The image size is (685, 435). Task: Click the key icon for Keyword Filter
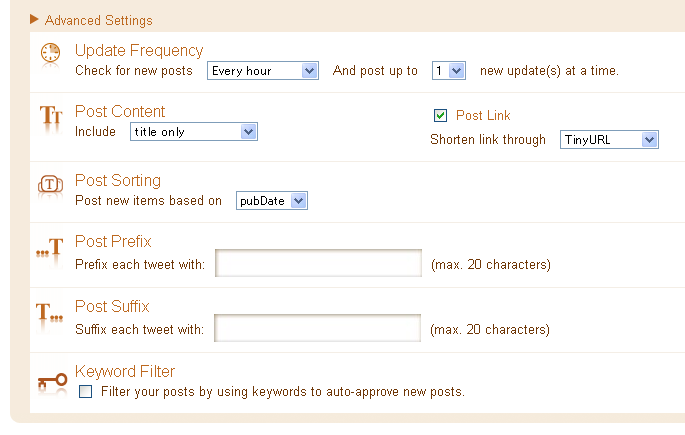[x=52, y=380]
